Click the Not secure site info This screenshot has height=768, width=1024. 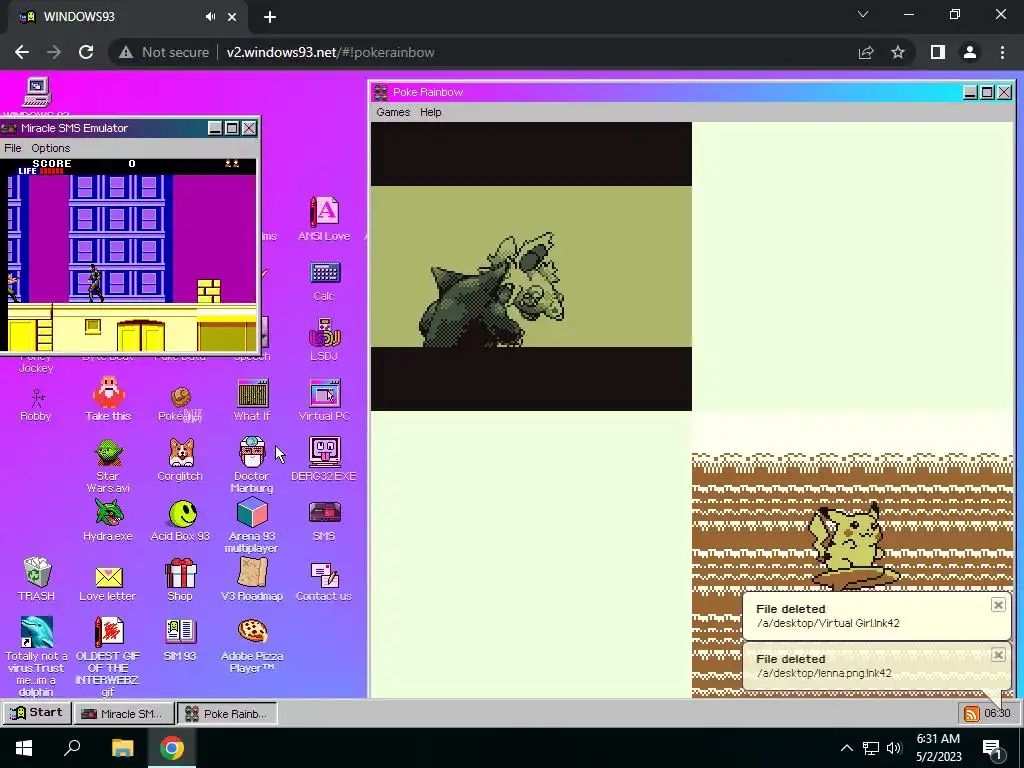[163, 52]
